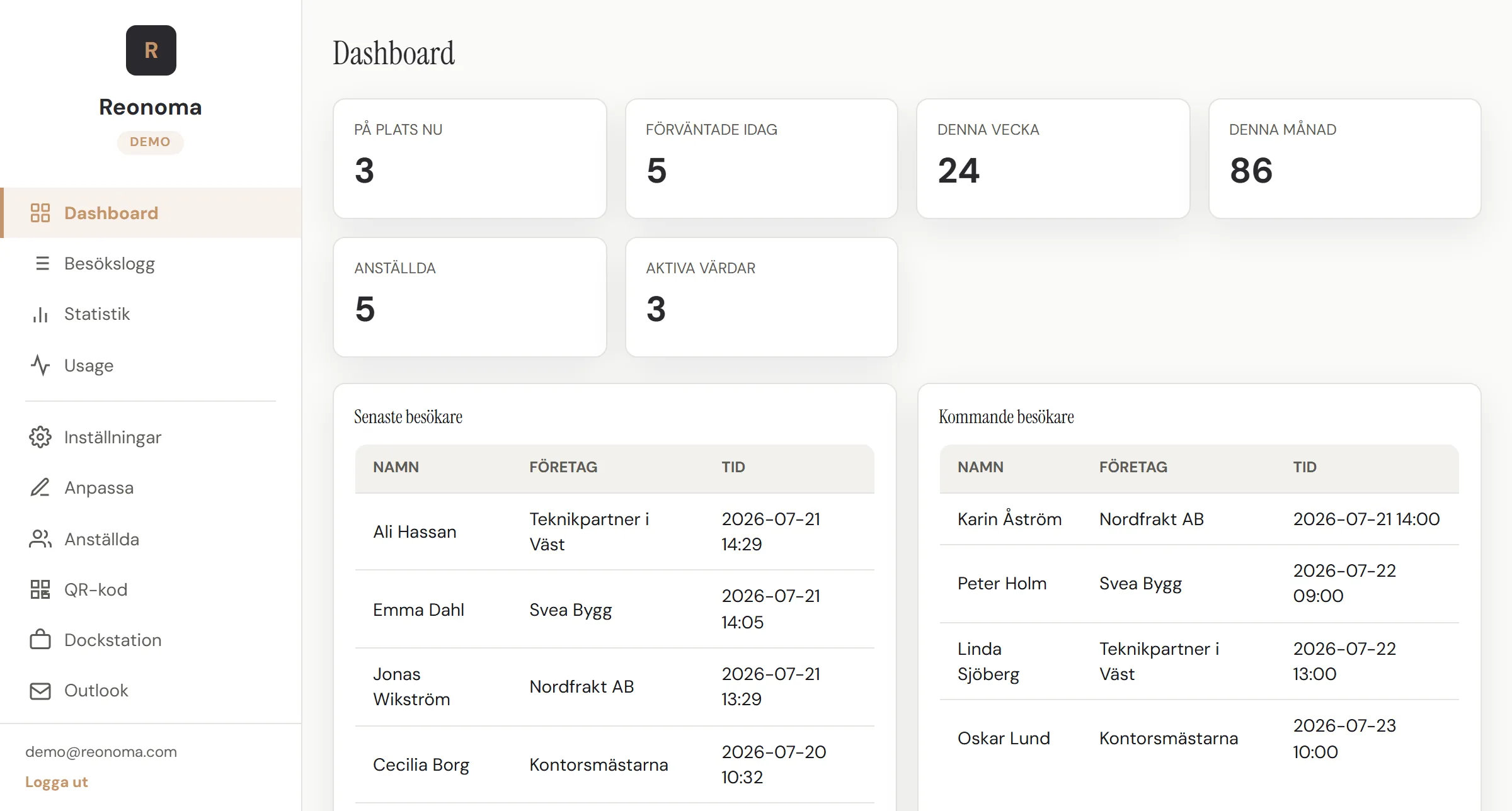Click Linda Sjöberg upcoming visitor
Viewport: 1512px width, 811px height.
click(x=988, y=661)
